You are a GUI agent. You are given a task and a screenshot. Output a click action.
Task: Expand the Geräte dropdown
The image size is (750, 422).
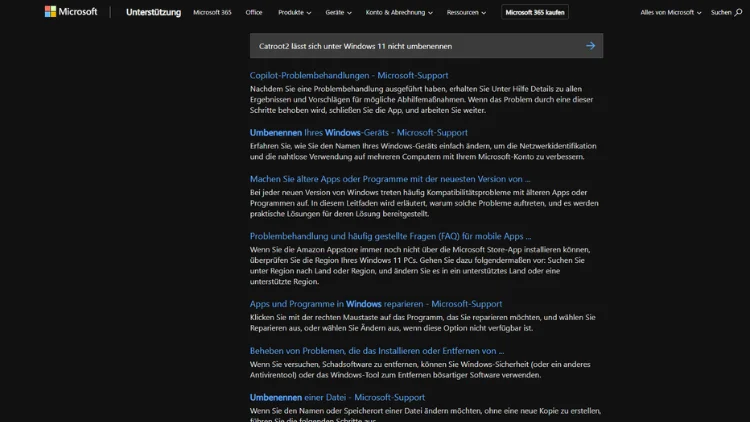click(338, 12)
